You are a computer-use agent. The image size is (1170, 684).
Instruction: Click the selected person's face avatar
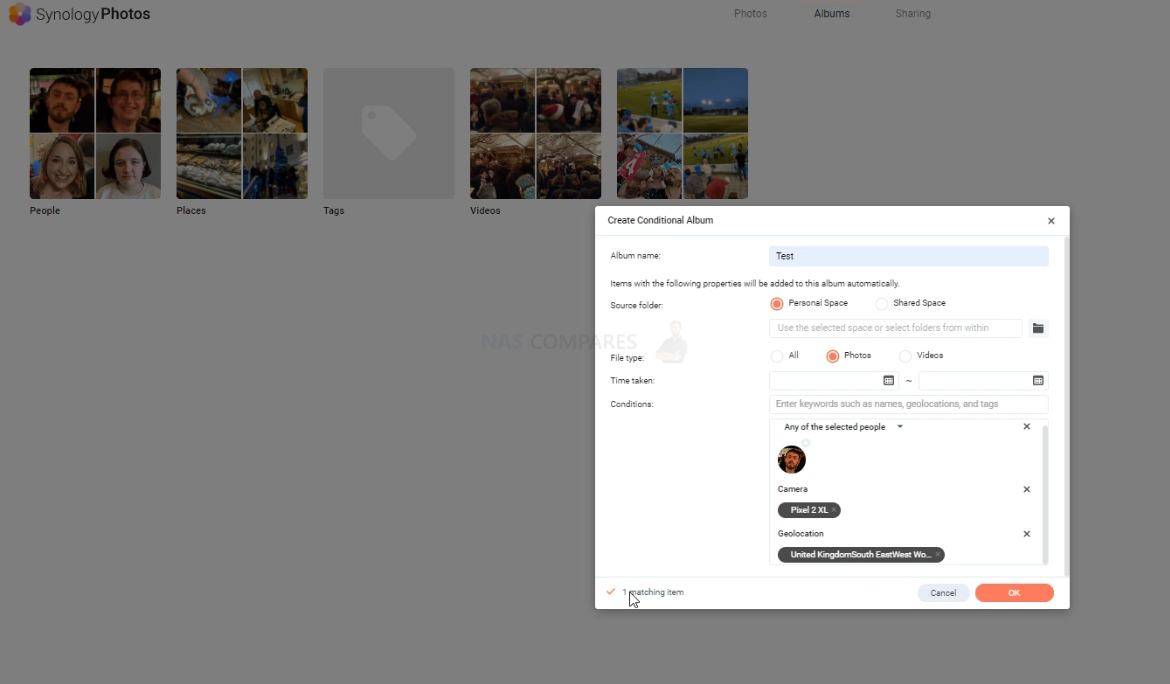[792, 459]
